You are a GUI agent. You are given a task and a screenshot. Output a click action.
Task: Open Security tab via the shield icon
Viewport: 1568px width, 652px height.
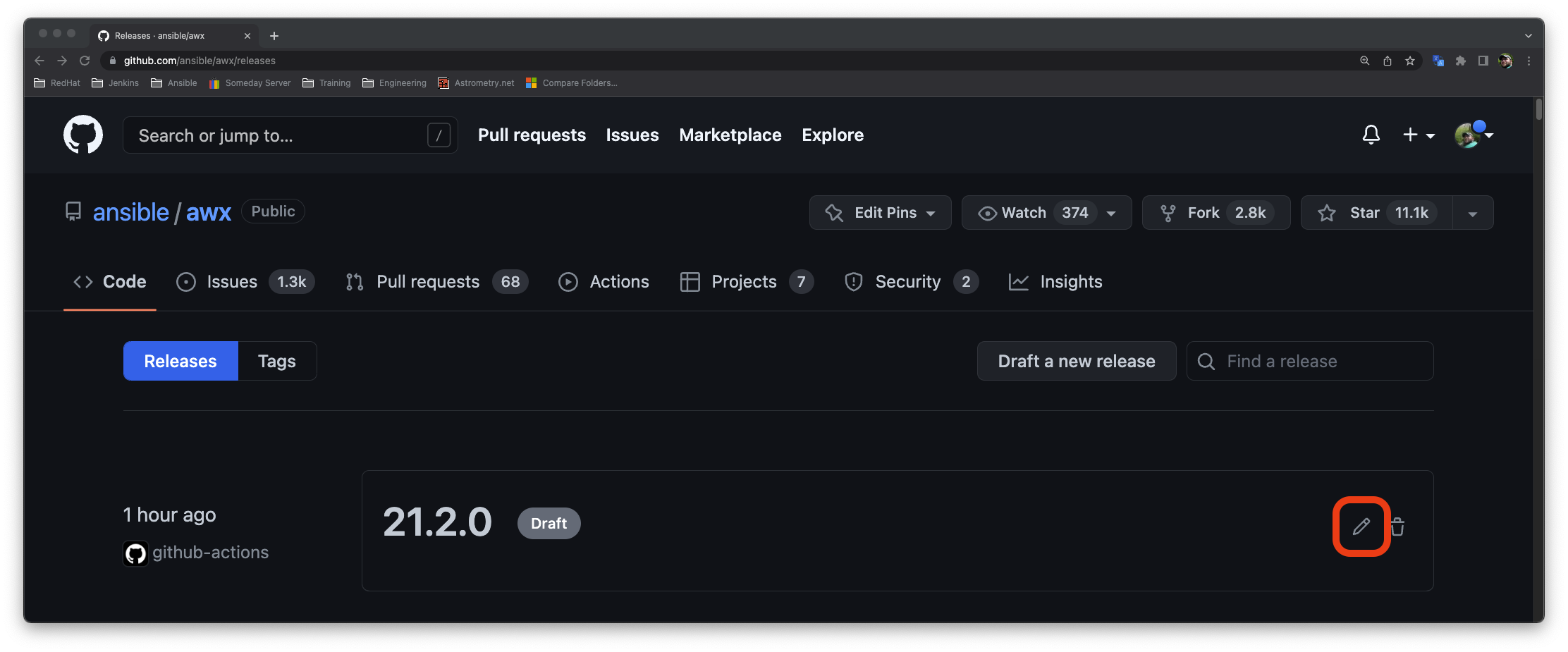(x=854, y=281)
